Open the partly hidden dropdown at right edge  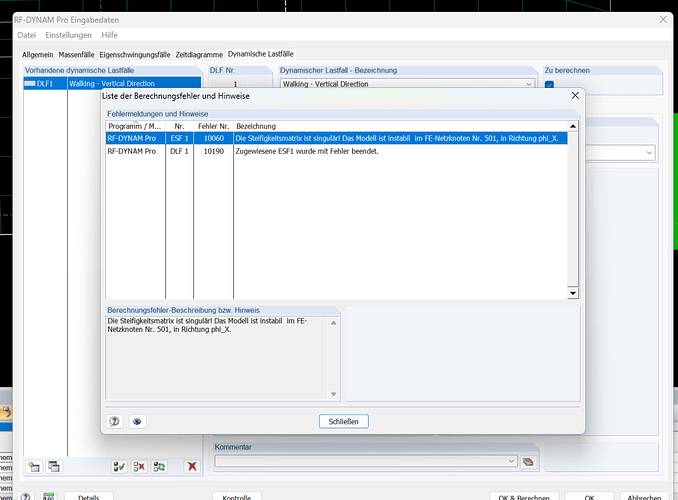click(649, 153)
